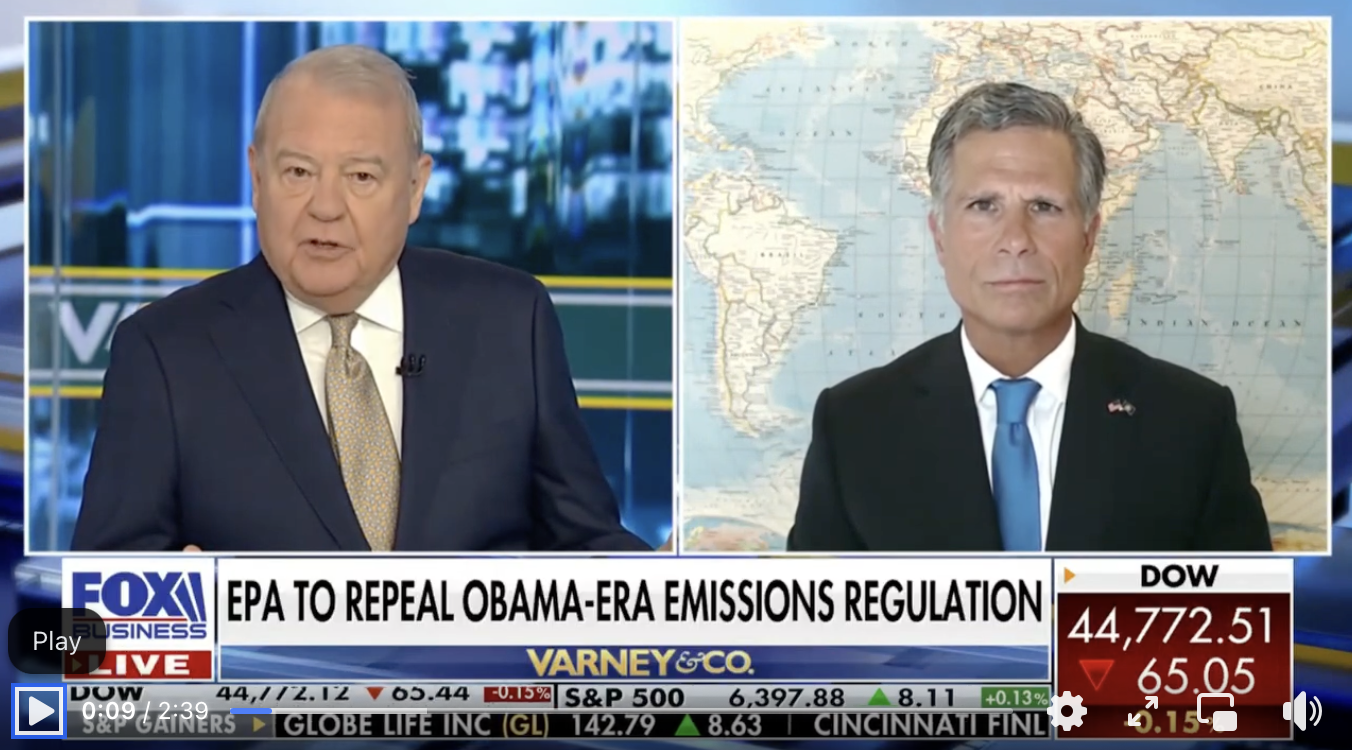The image size is (1352, 750).
Task: Click the Play tooltip label
Action: point(56,641)
